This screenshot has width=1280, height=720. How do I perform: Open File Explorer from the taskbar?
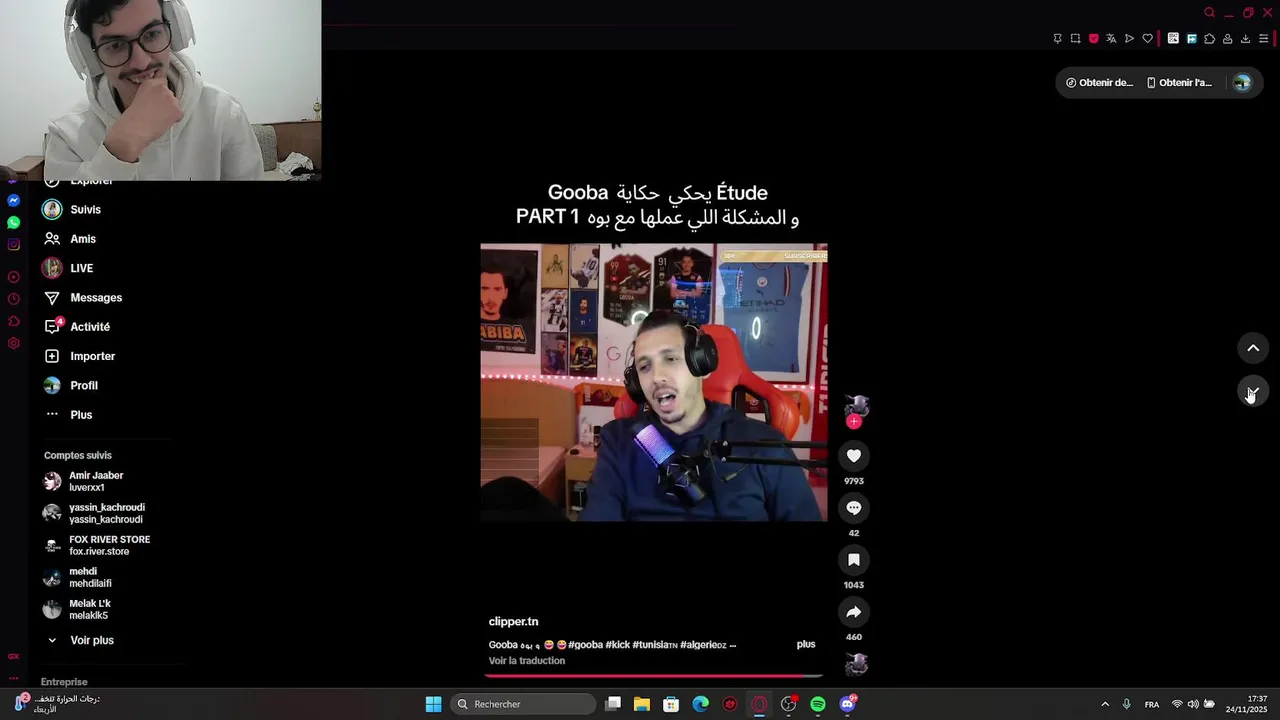point(642,704)
